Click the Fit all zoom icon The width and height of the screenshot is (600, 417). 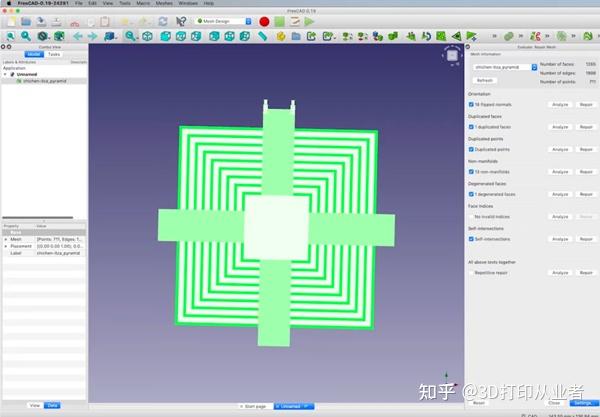coord(10,36)
